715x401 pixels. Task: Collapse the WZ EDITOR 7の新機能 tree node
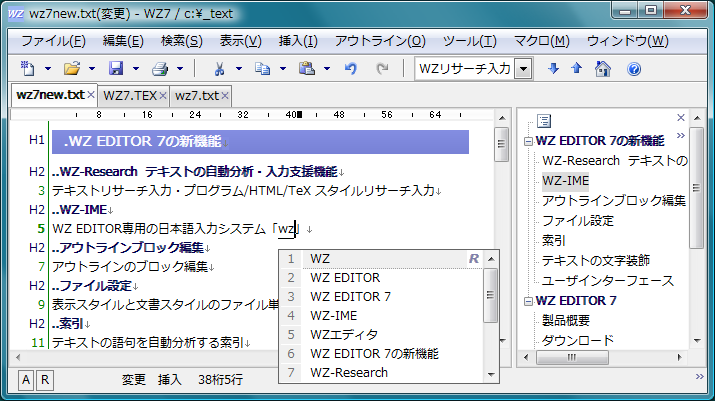click(528, 141)
